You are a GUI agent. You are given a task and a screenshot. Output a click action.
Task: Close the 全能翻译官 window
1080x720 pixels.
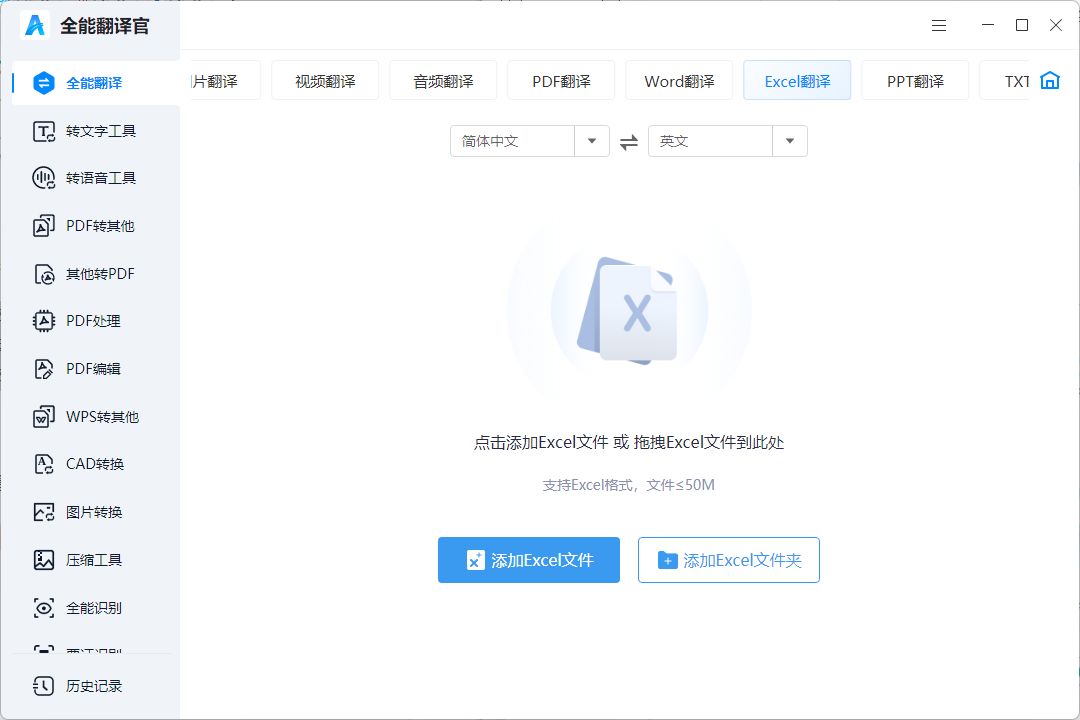[1056, 25]
